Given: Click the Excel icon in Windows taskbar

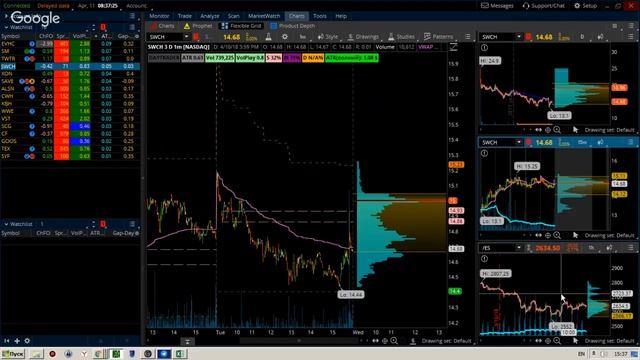Looking at the screenshot, I should 180,353.
